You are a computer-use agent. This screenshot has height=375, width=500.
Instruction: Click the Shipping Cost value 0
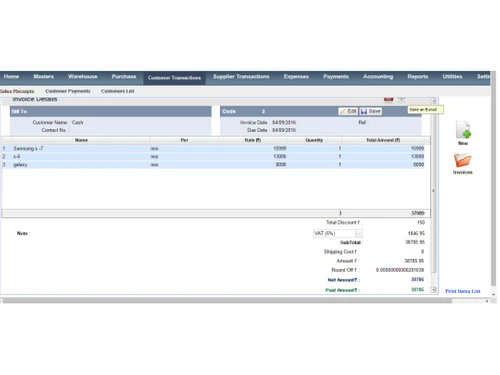coord(422,252)
